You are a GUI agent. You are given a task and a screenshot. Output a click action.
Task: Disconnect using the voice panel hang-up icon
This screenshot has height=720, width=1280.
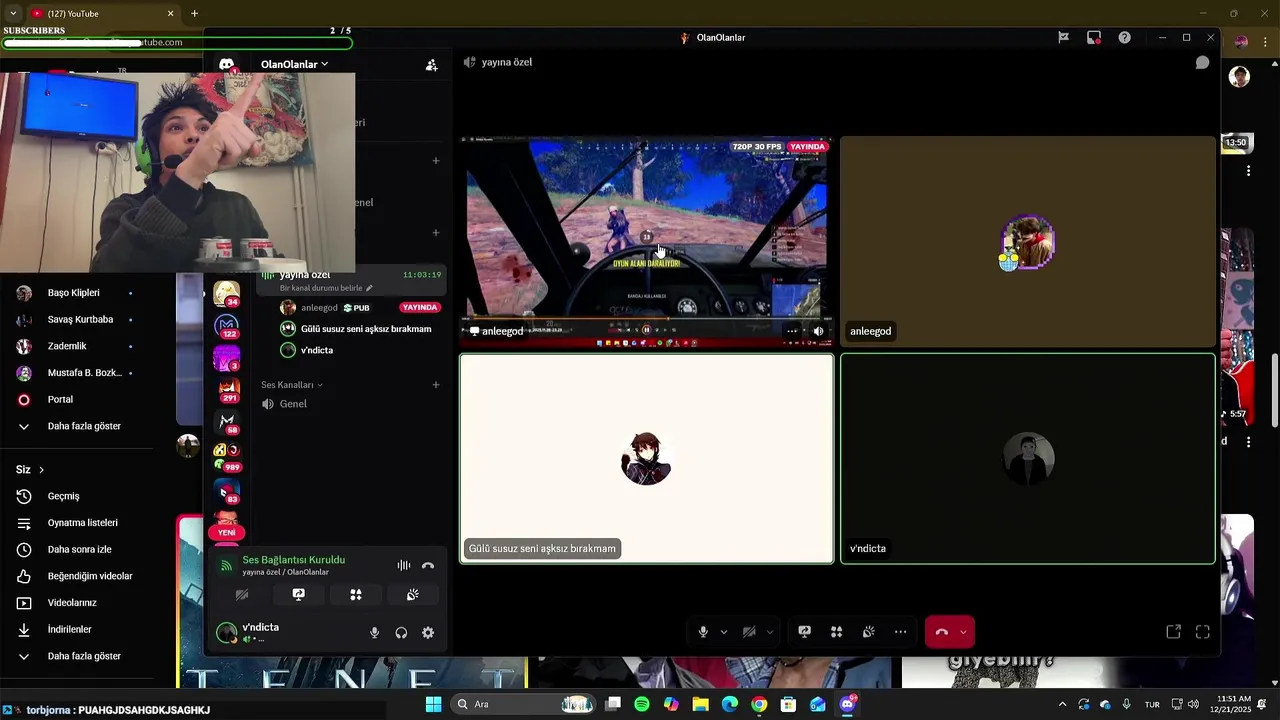tap(428, 565)
